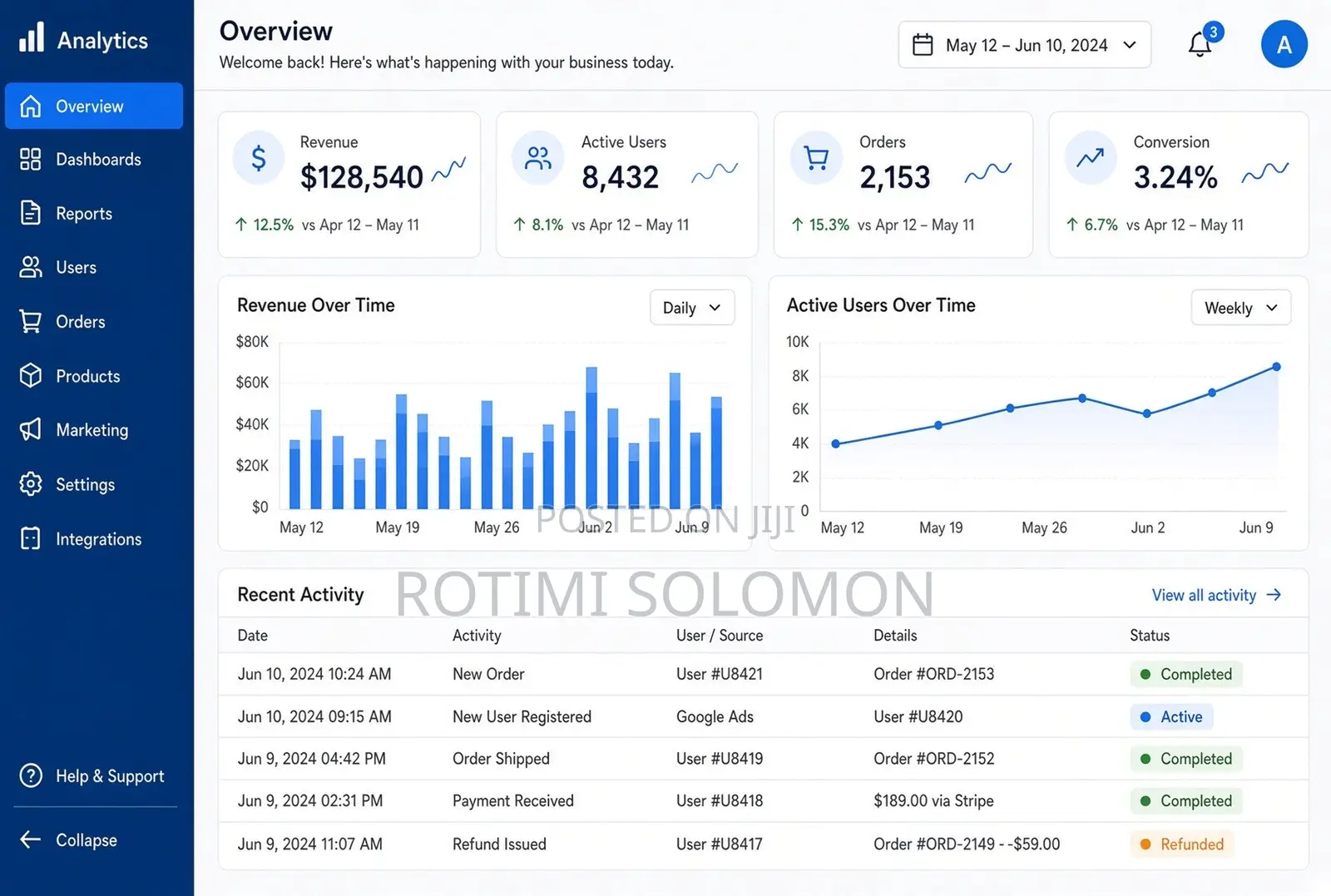The width and height of the screenshot is (1331, 896).
Task: Open the user avatar "A" menu
Action: coord(1284,44)
